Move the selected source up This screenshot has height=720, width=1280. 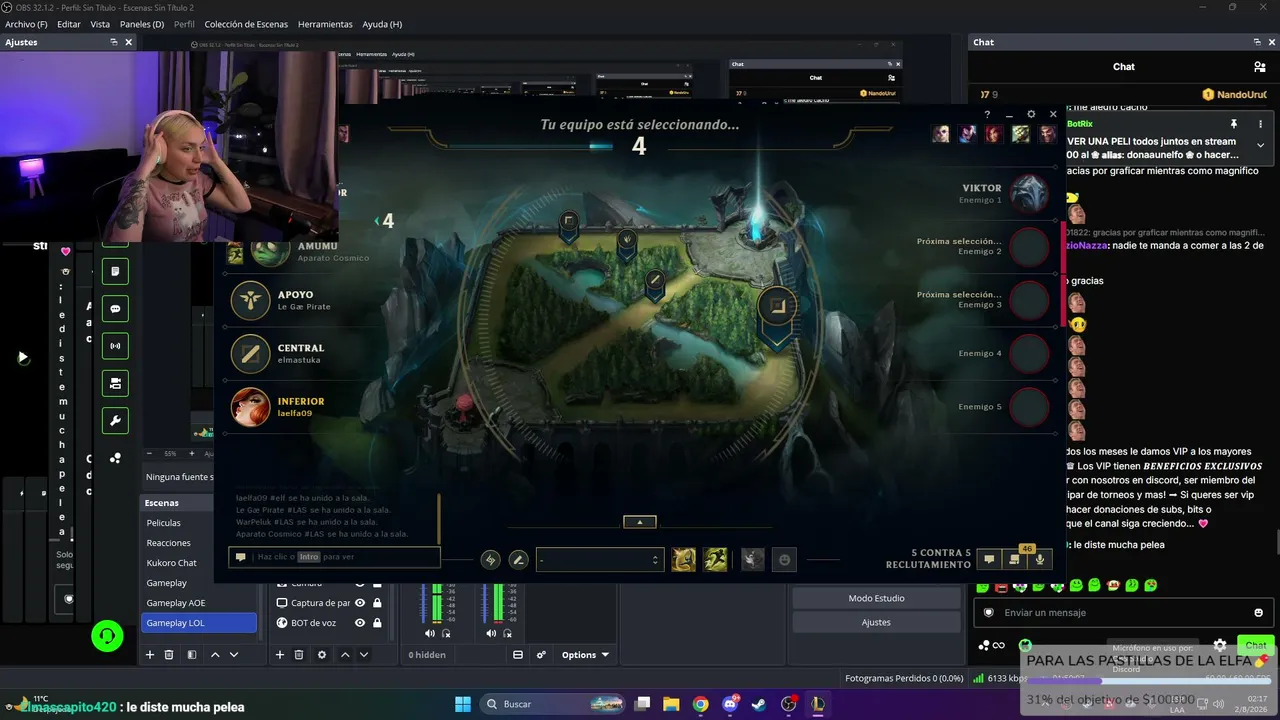pyautogui.click(x=345, y=655)
